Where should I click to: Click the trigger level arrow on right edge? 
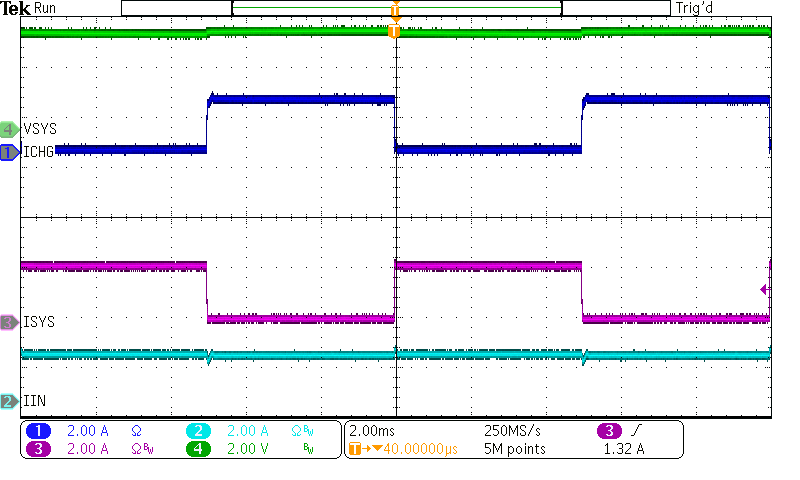click(764, 290)
